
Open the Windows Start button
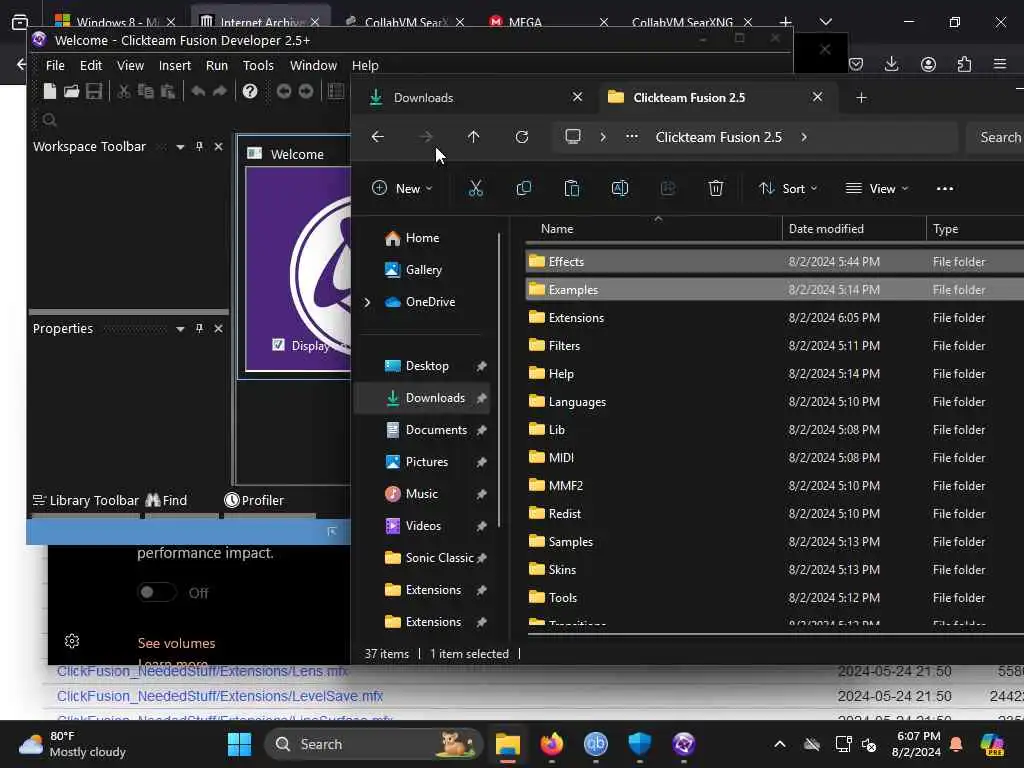pos(239,744)
